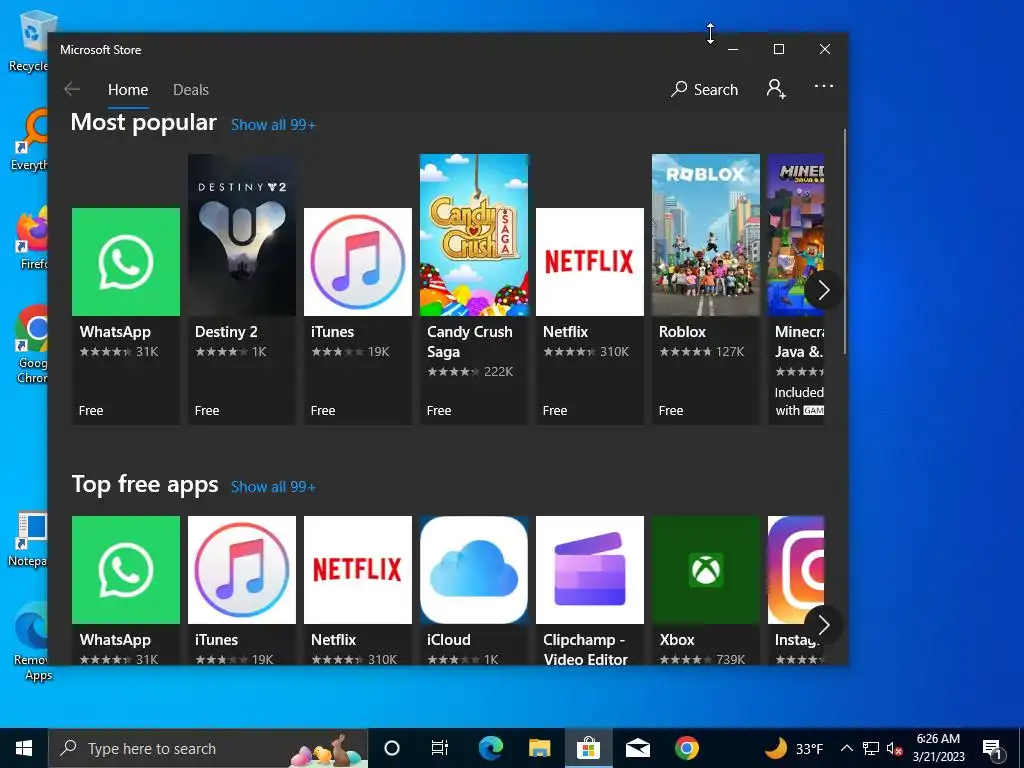1024x768 pixels.
Task: Open the Mail app from the taskbar
Action: (637, 748)
